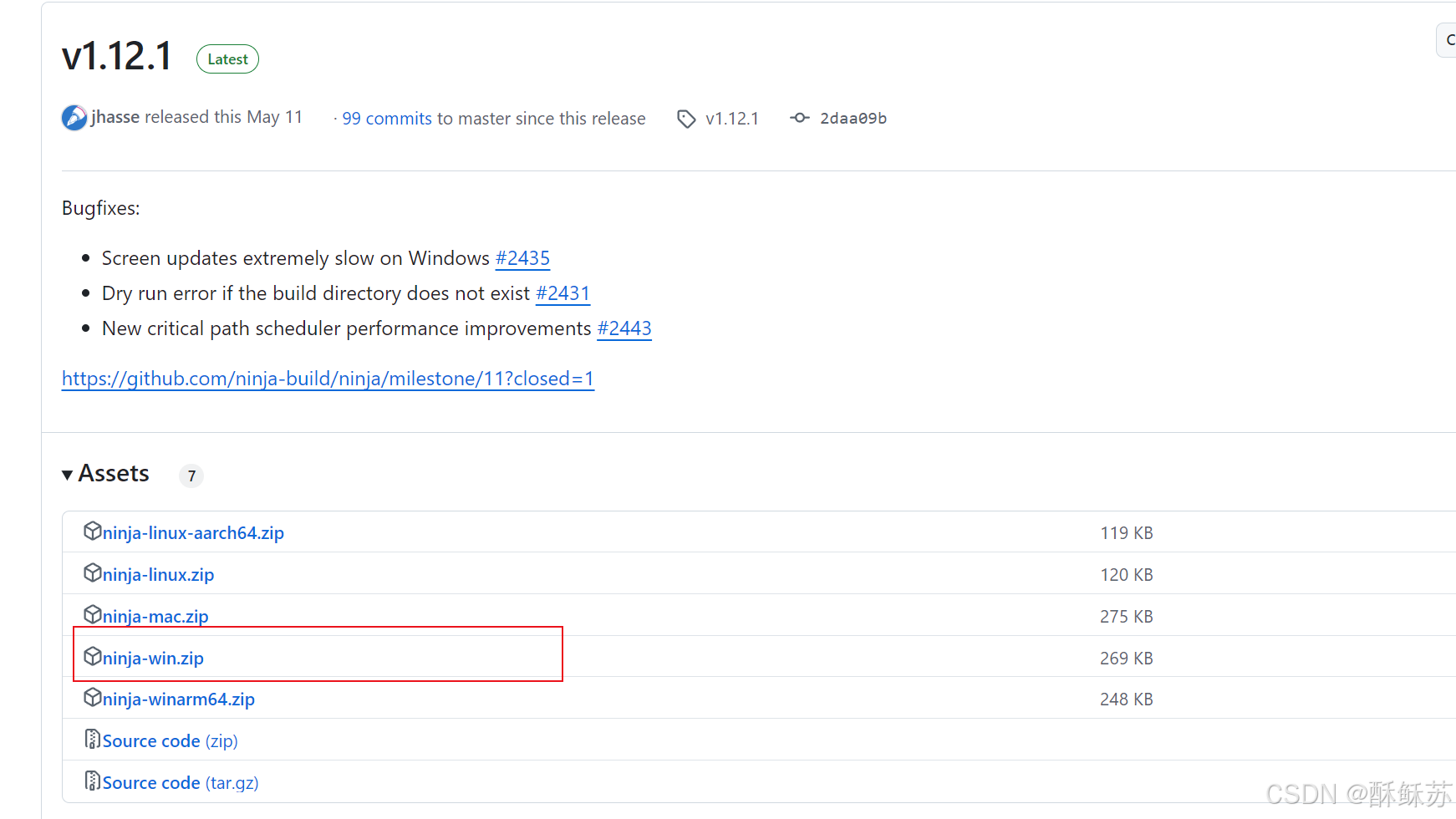
Task: Click the 248 KB size text
Action: point(1126,699)
